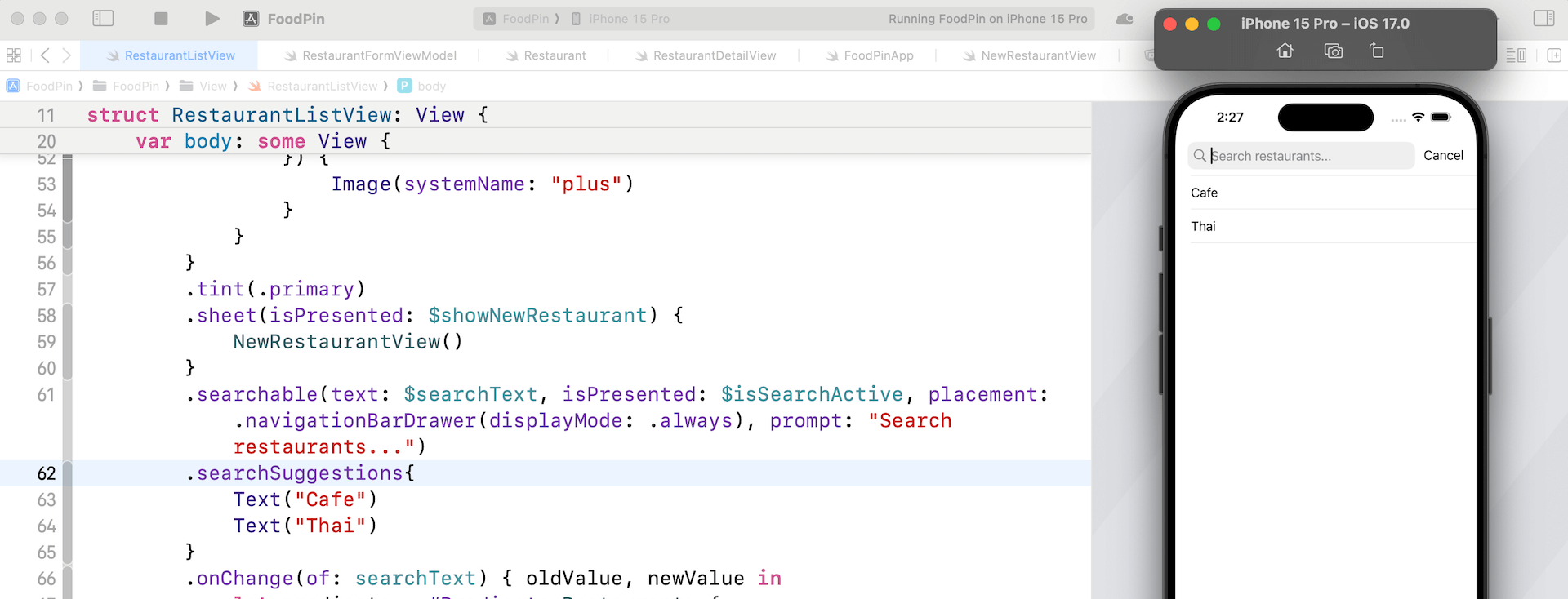
Task: Rotate the simulator device
Action: (x=1377, y=51)
